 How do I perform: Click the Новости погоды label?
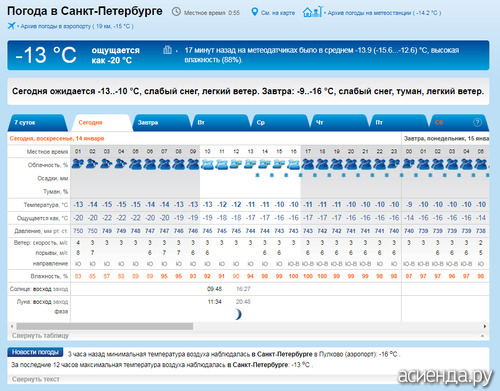[35, 352]
